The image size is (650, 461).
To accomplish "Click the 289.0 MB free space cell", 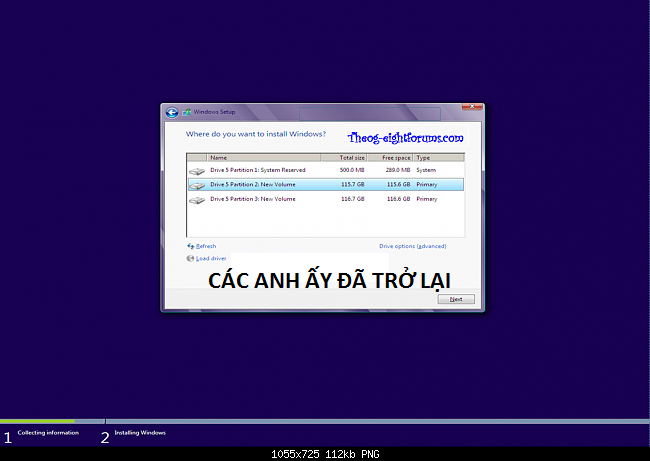I will point(398,170).
